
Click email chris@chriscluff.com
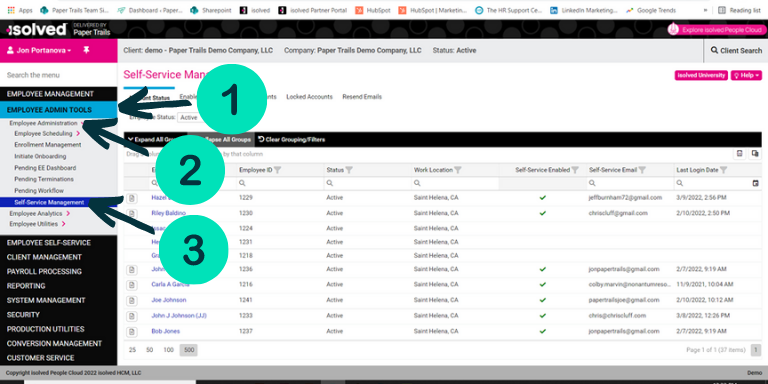coord(617,316)
